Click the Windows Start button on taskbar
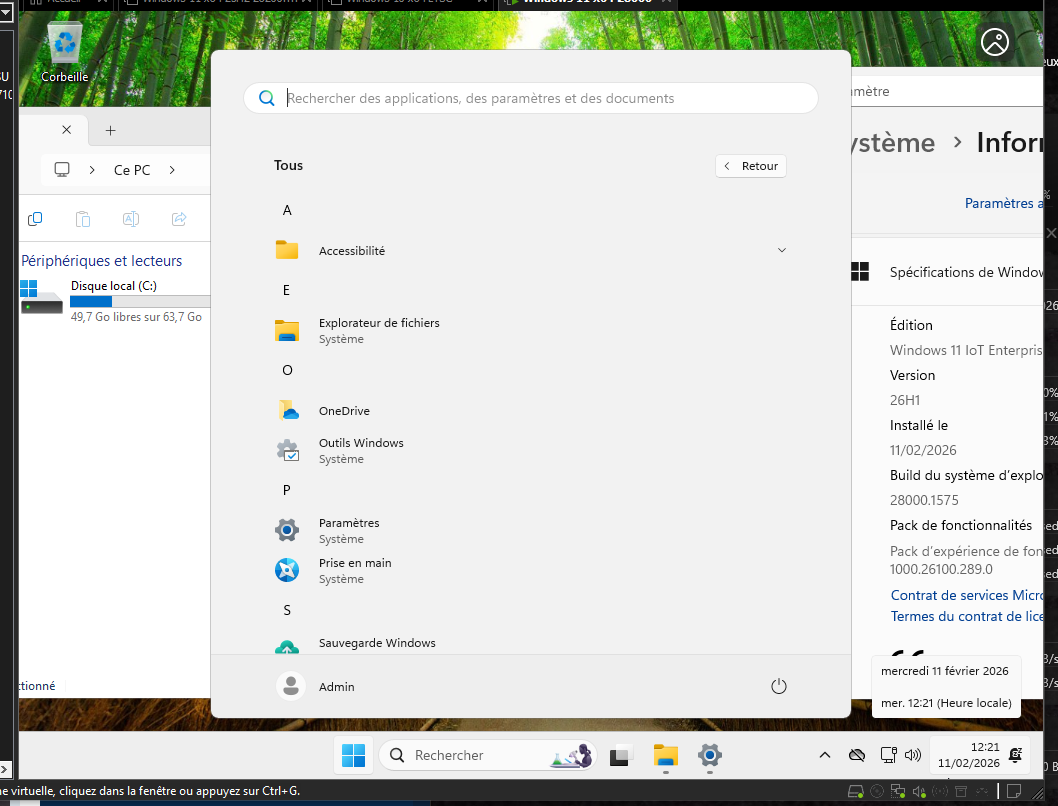 pyautogui.click(x=354, y=756)
